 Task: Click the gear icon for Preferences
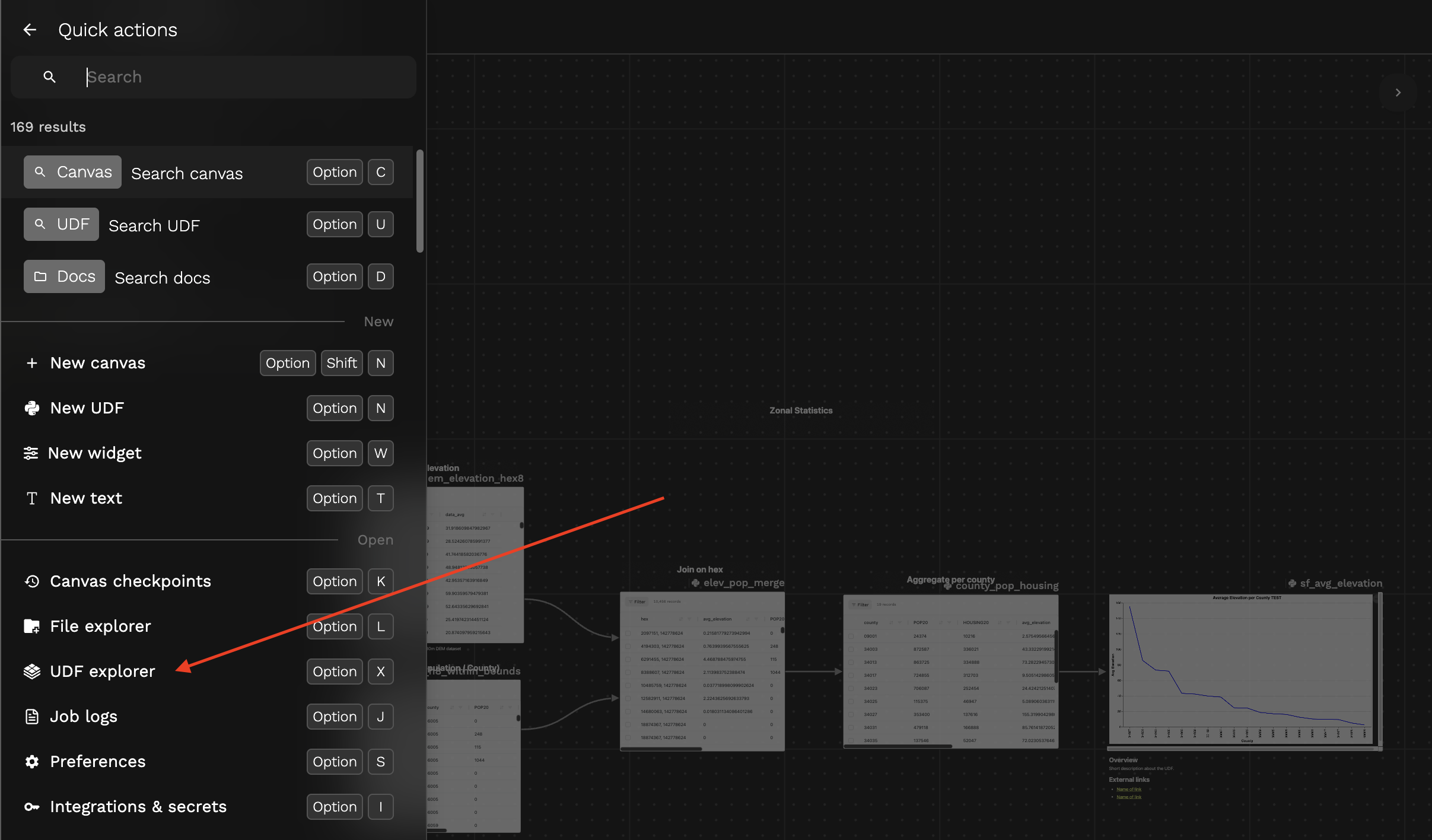pyautogui.click(x=32, y=762)
